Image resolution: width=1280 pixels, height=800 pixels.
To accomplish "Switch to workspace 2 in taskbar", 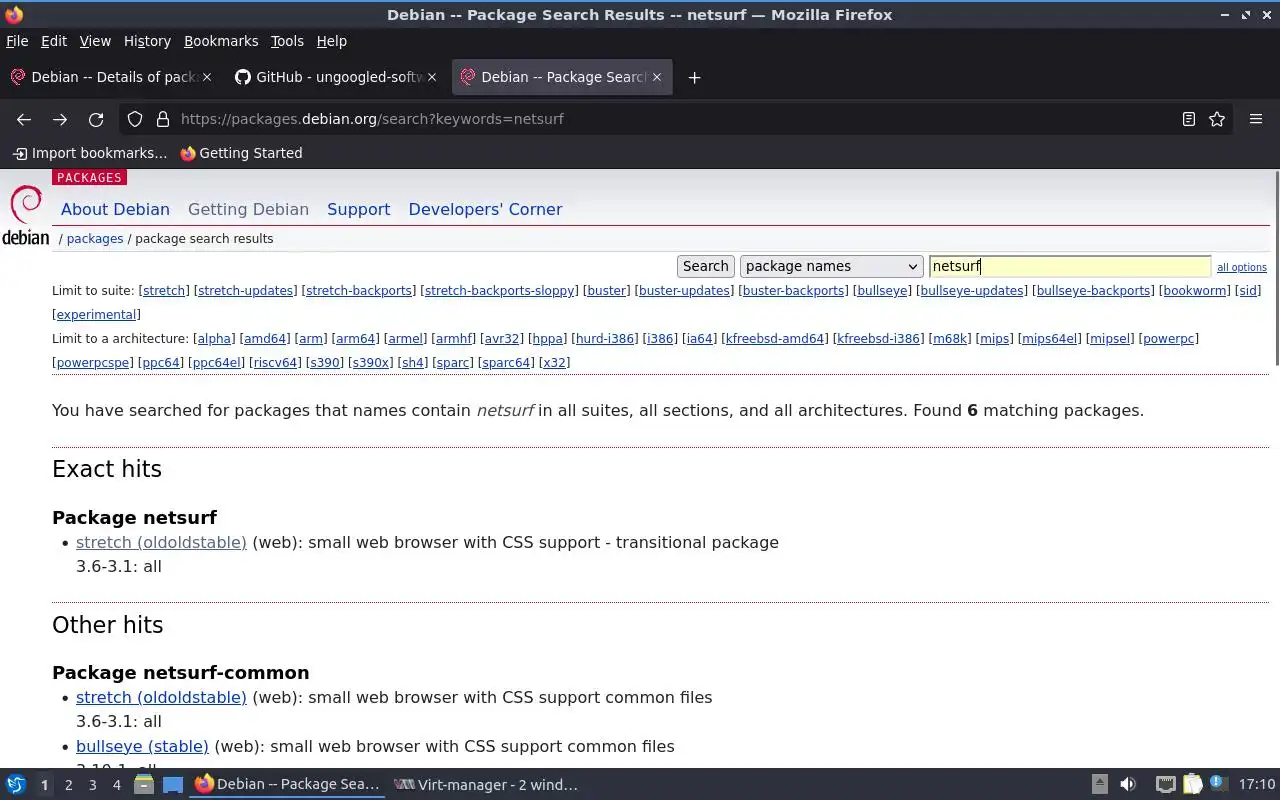I will 68,785.
